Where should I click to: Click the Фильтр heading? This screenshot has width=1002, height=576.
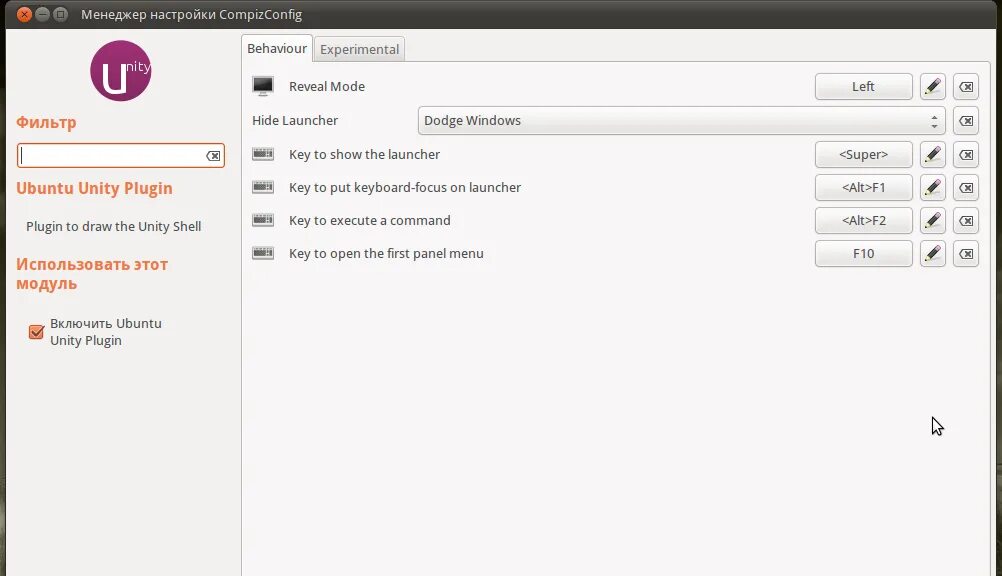[46, 123]
